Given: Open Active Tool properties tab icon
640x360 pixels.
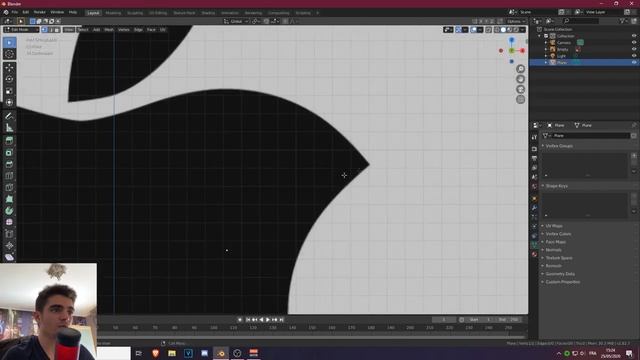Looking at the screenshot, I should point(534,138).
